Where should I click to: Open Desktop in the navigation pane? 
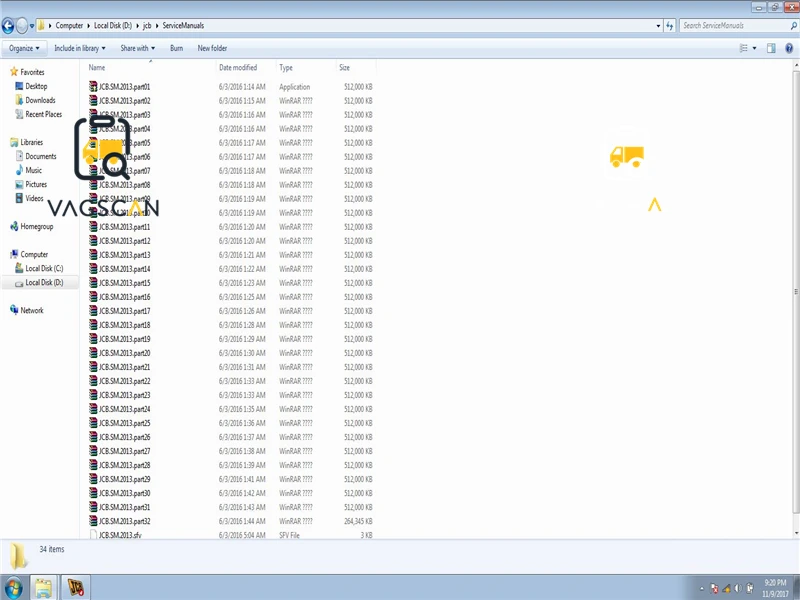pos(31,86)
